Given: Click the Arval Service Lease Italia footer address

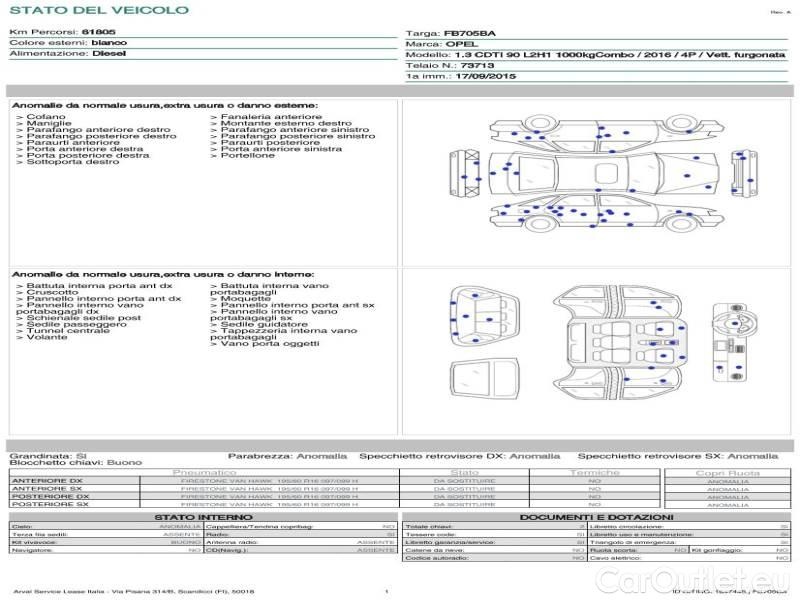Looking at the screenshot, I should (x=134, y=592).
